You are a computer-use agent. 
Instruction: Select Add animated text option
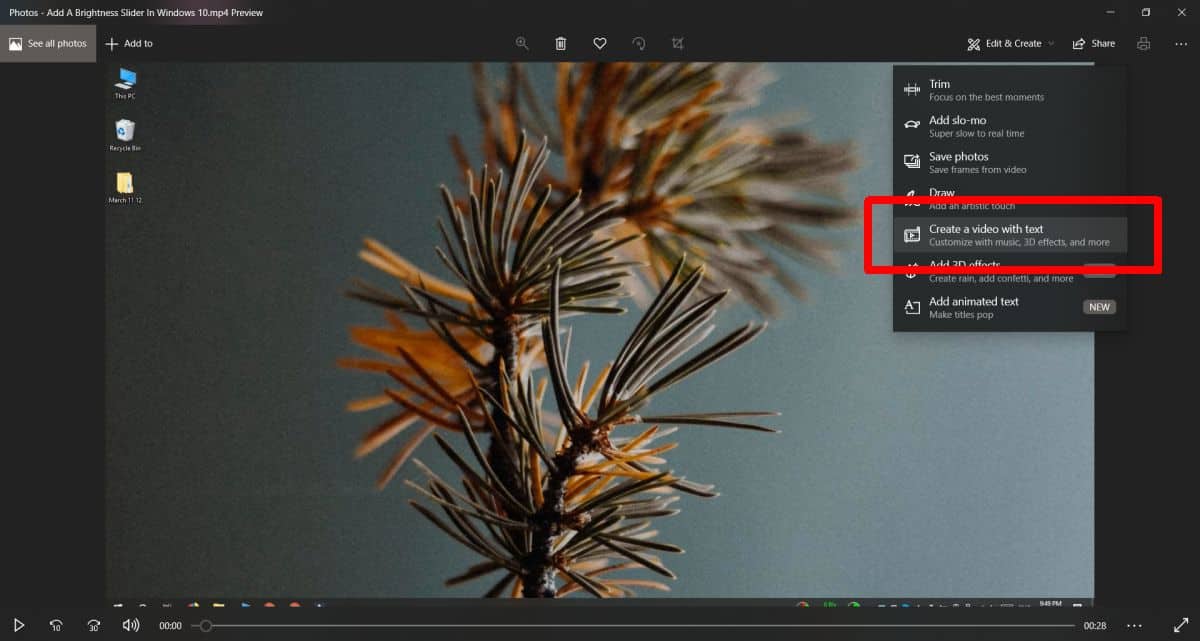click(1010, 307)
